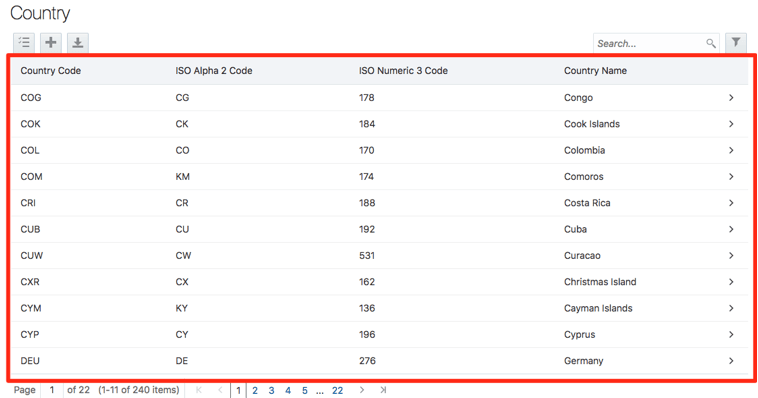This screenshot has width=758, height=398.
Task: Click the numeric code 276 cell
Action: [367, 361]
